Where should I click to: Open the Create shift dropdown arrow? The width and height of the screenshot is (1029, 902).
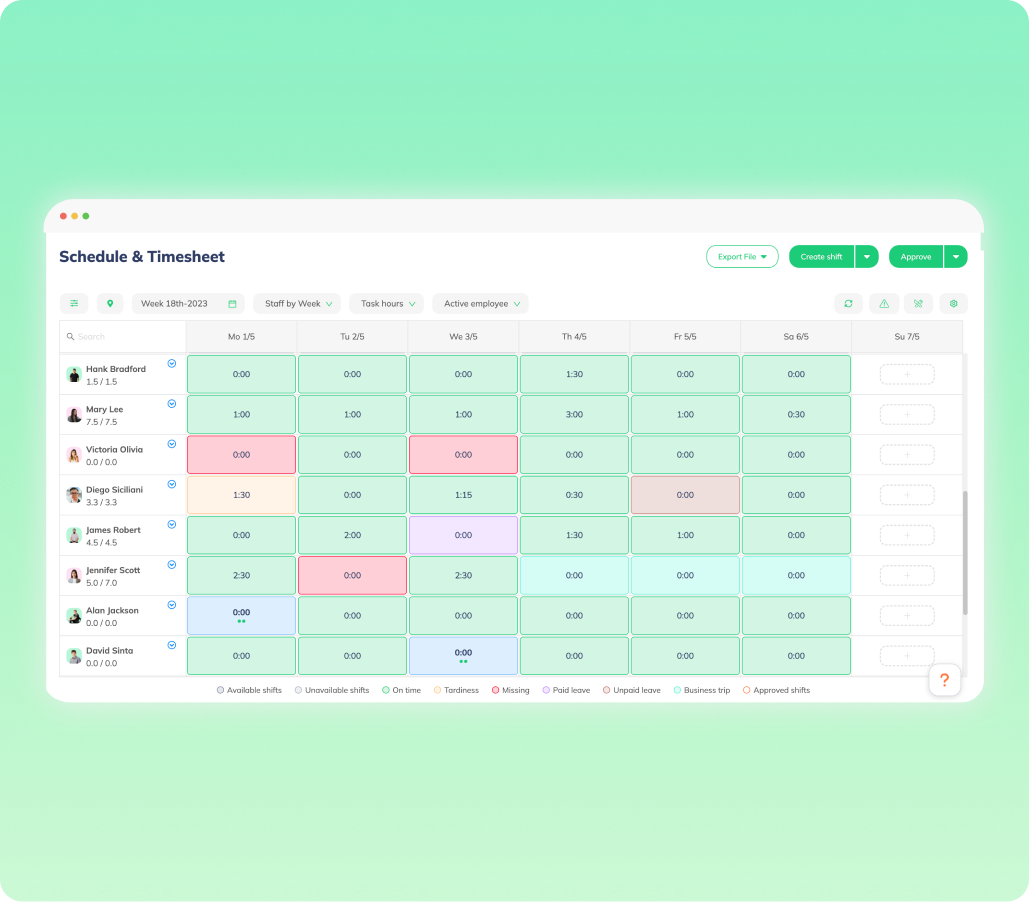point(867,256)
